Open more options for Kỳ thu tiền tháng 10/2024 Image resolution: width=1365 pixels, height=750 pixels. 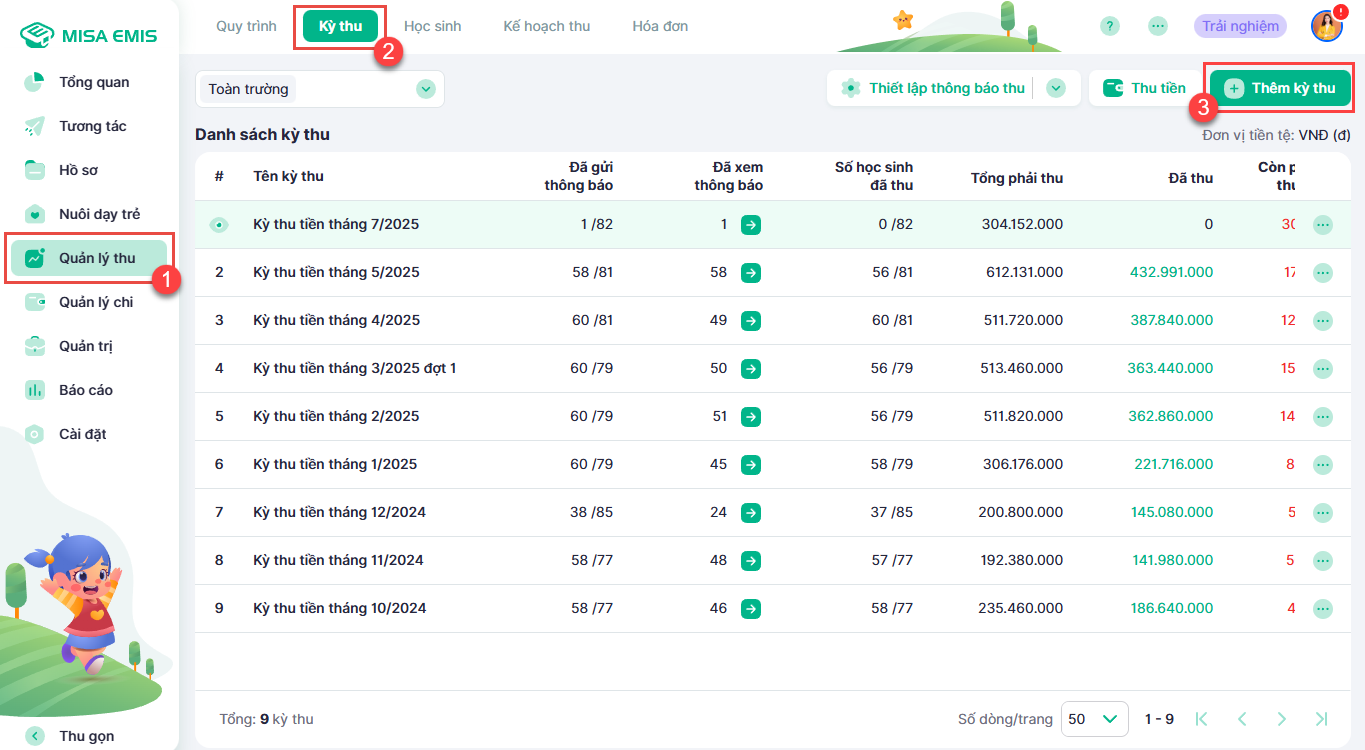click(x=1323, y=609)
